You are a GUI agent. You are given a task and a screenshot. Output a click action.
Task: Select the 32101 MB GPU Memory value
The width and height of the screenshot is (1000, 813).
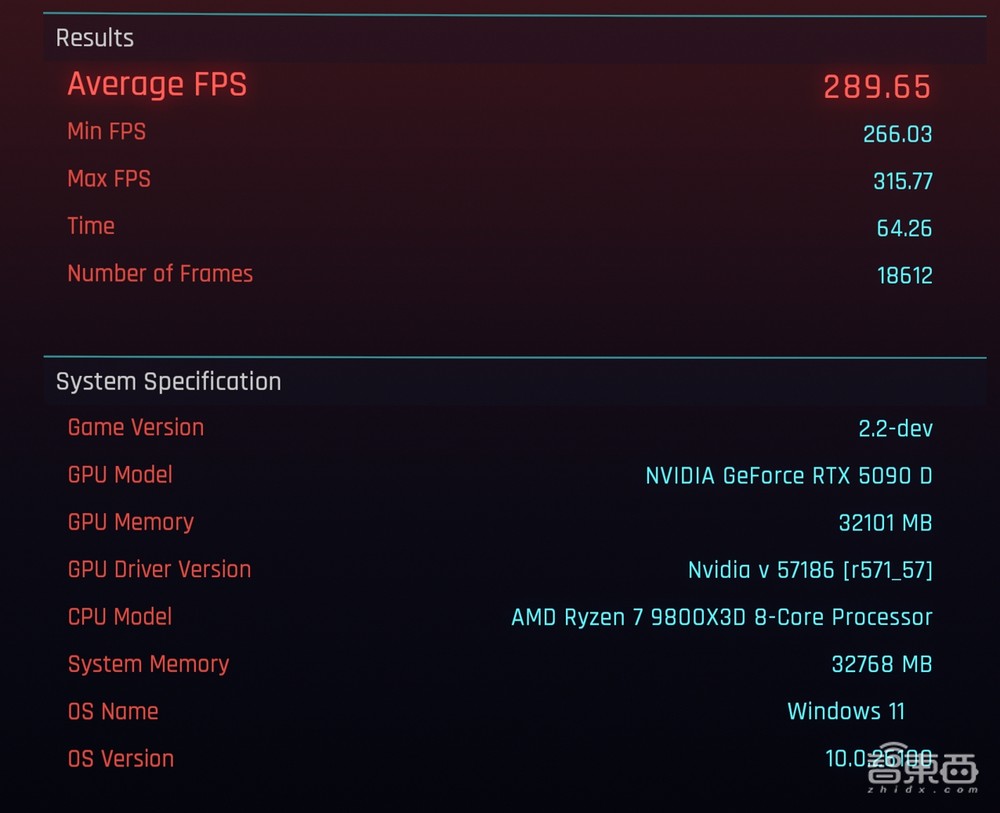(x=885, y=523)
